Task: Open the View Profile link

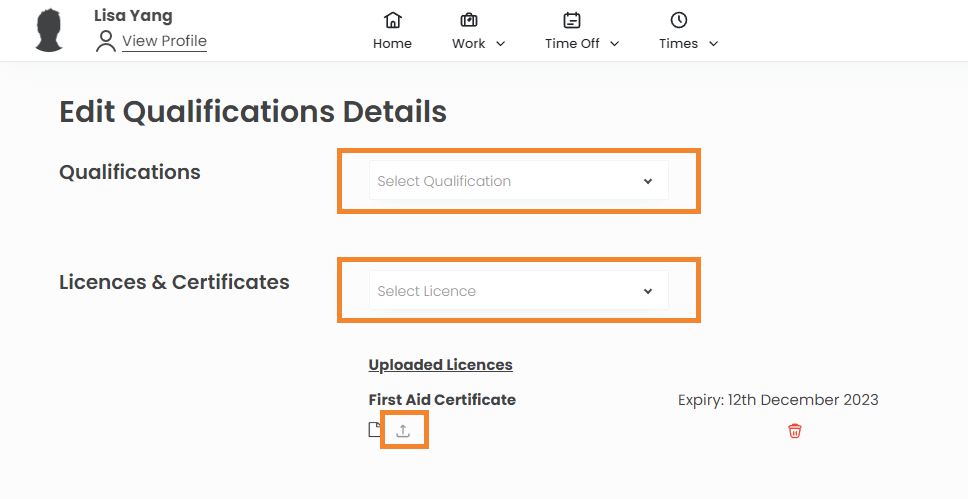Action: point(164,41)
